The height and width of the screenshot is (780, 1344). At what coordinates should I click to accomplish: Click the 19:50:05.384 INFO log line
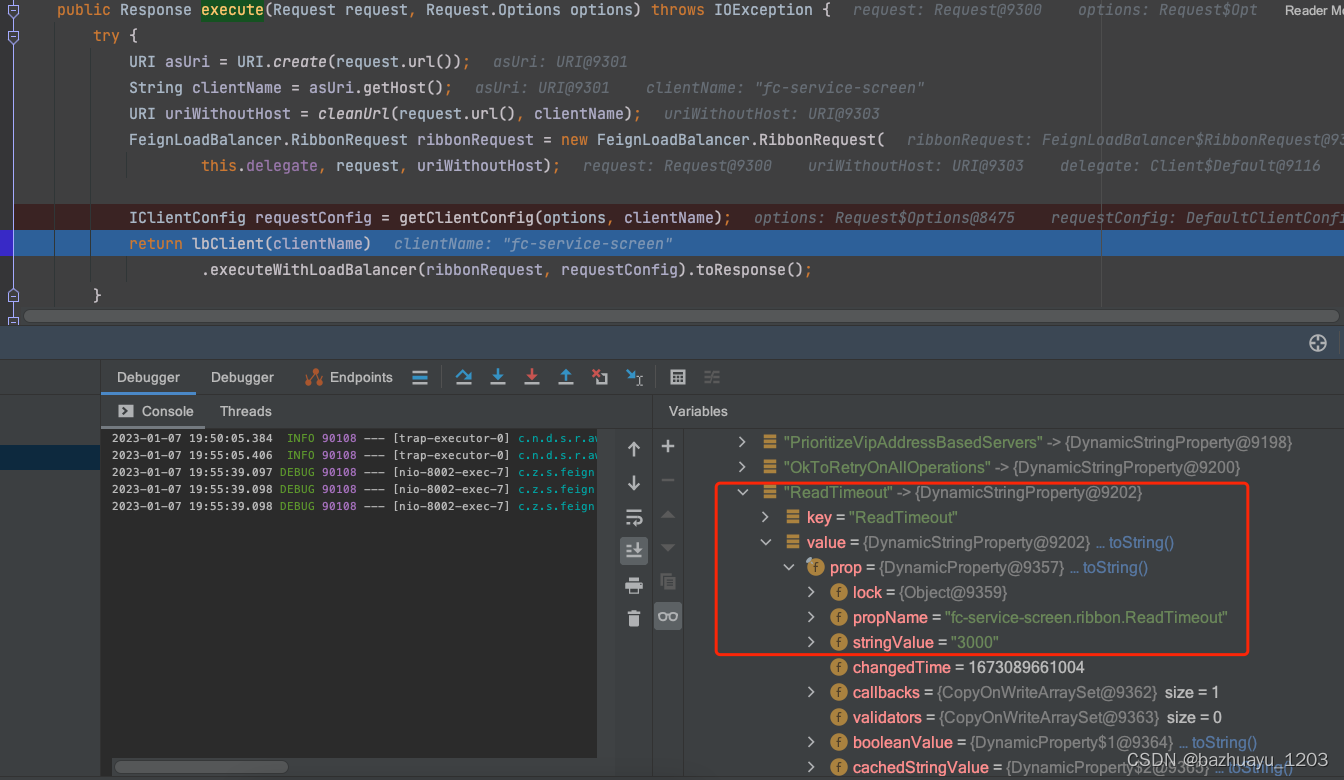(x=354, y=439)
